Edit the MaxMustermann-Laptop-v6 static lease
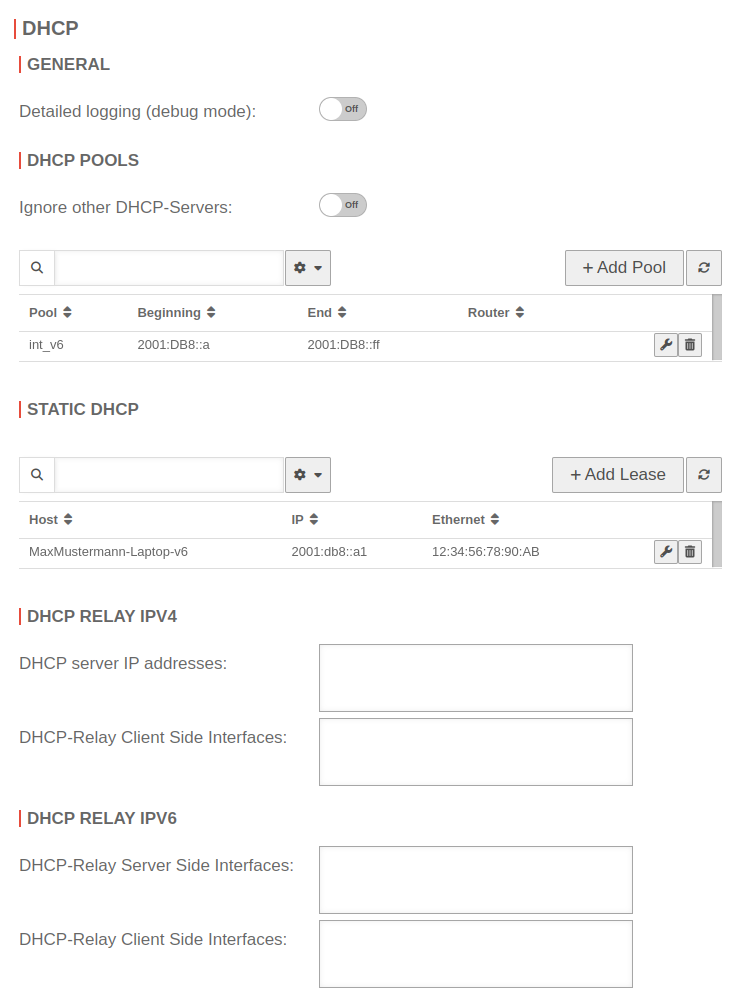The width and height of the screenshot is (741, 998). [665, 552]
